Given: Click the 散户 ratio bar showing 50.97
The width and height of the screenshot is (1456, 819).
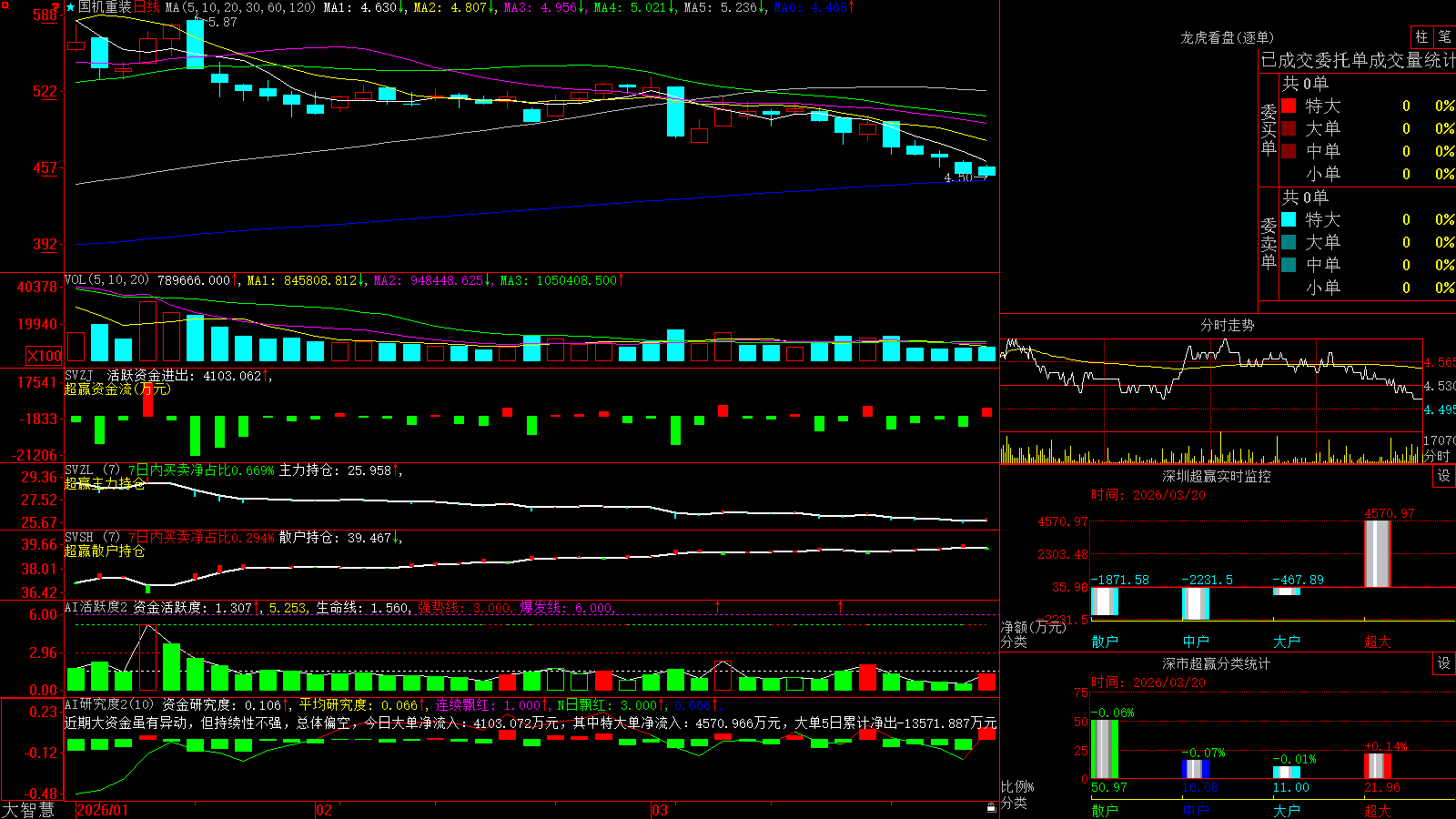Looking at the screenshot, I should (1105, 749).
